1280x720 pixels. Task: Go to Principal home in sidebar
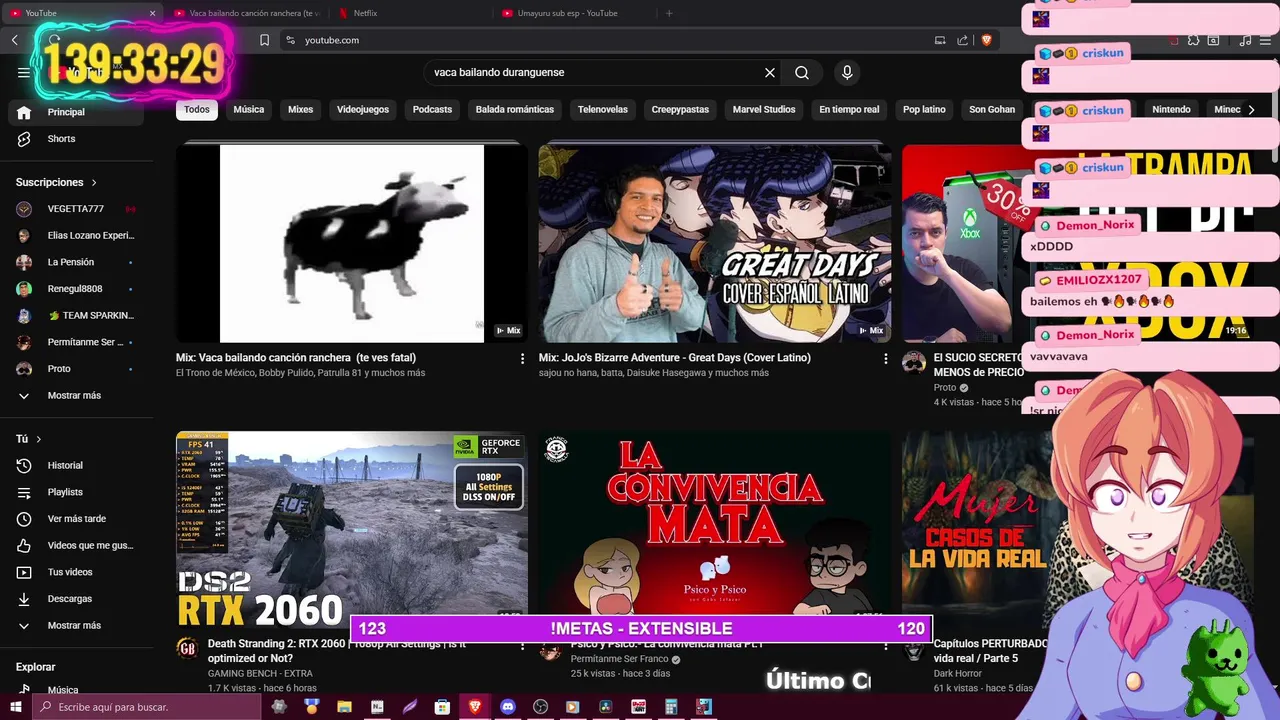tap(76, 112)
